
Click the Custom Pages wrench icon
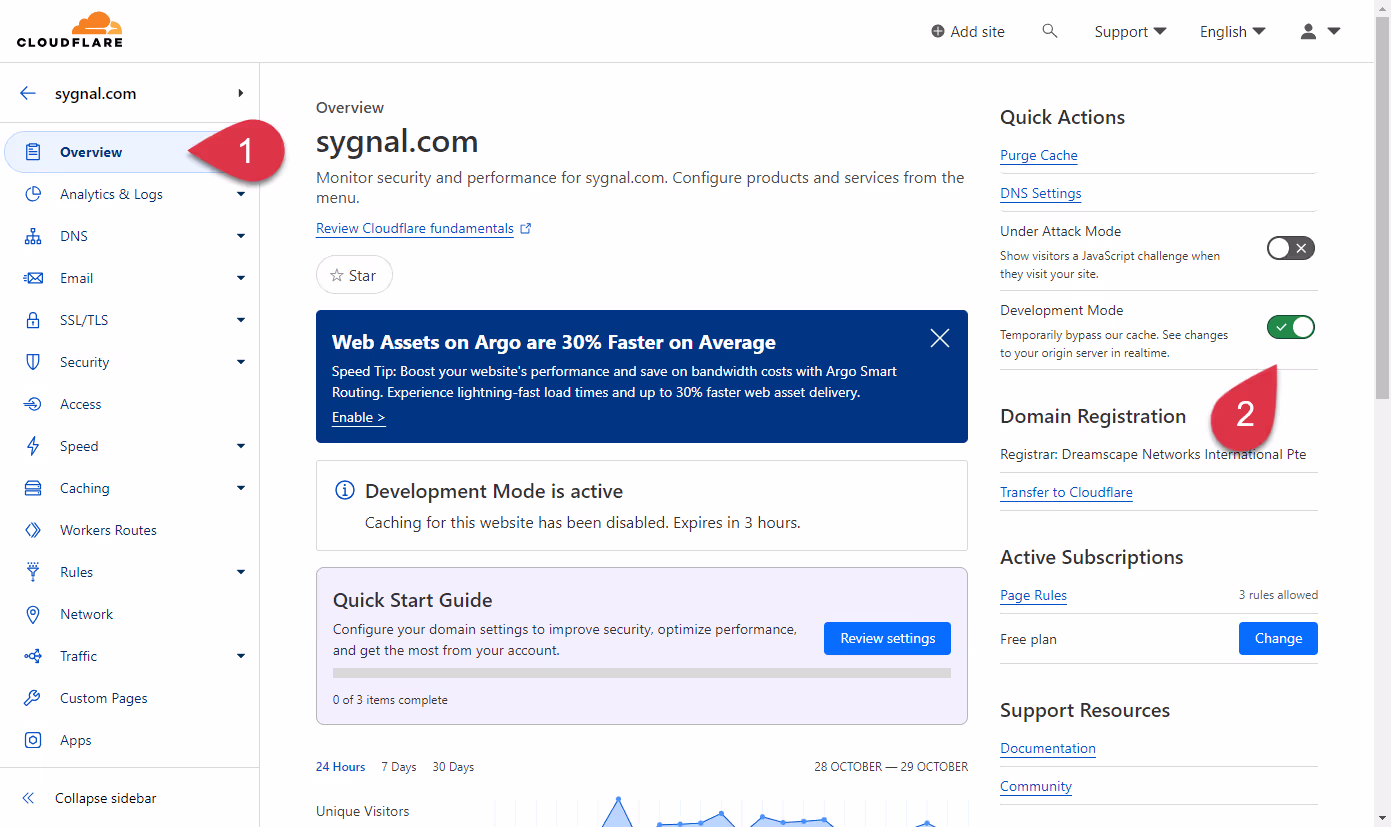[x=33, y=698]
